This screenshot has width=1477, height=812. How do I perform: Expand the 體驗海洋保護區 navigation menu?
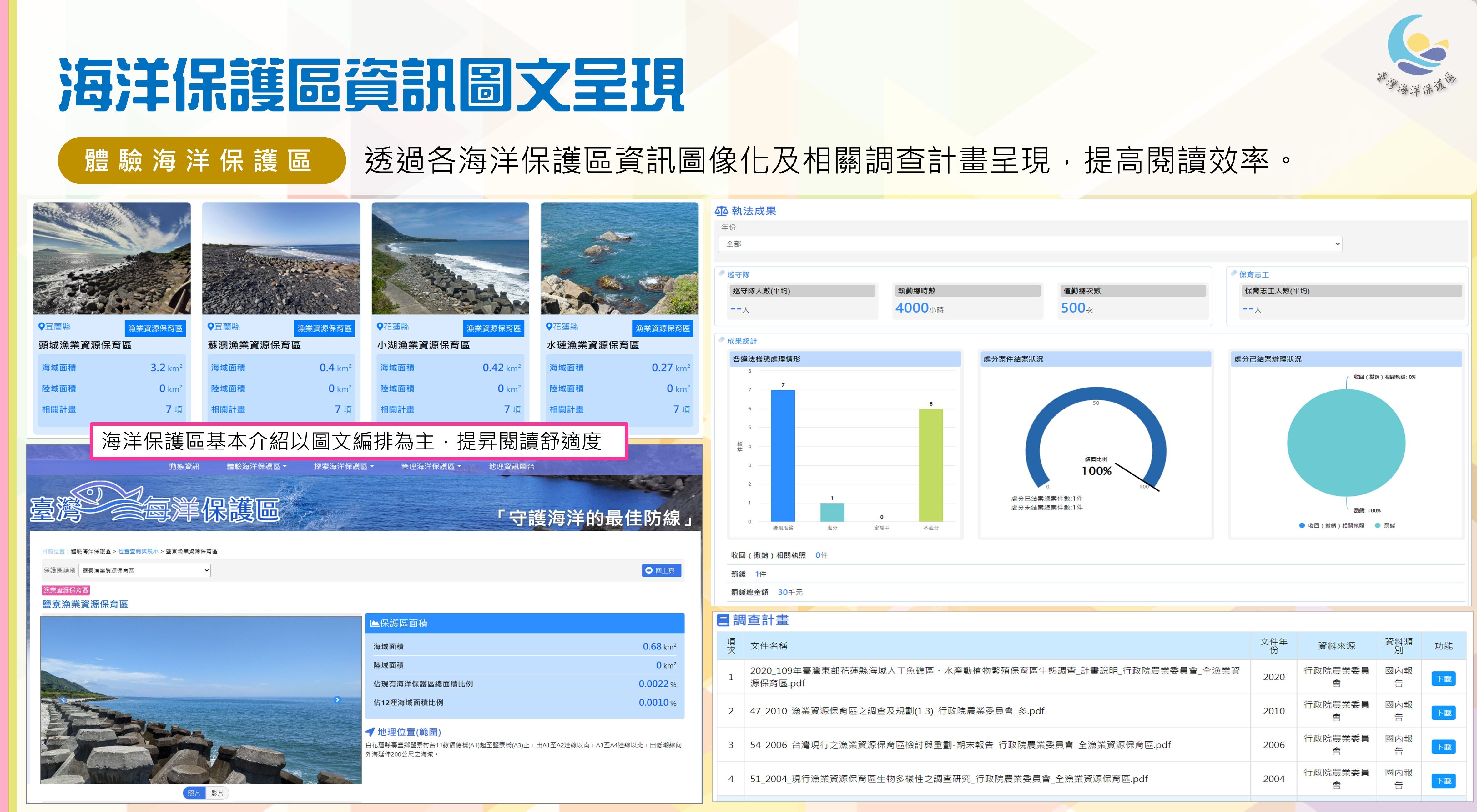tap(256, 466)
